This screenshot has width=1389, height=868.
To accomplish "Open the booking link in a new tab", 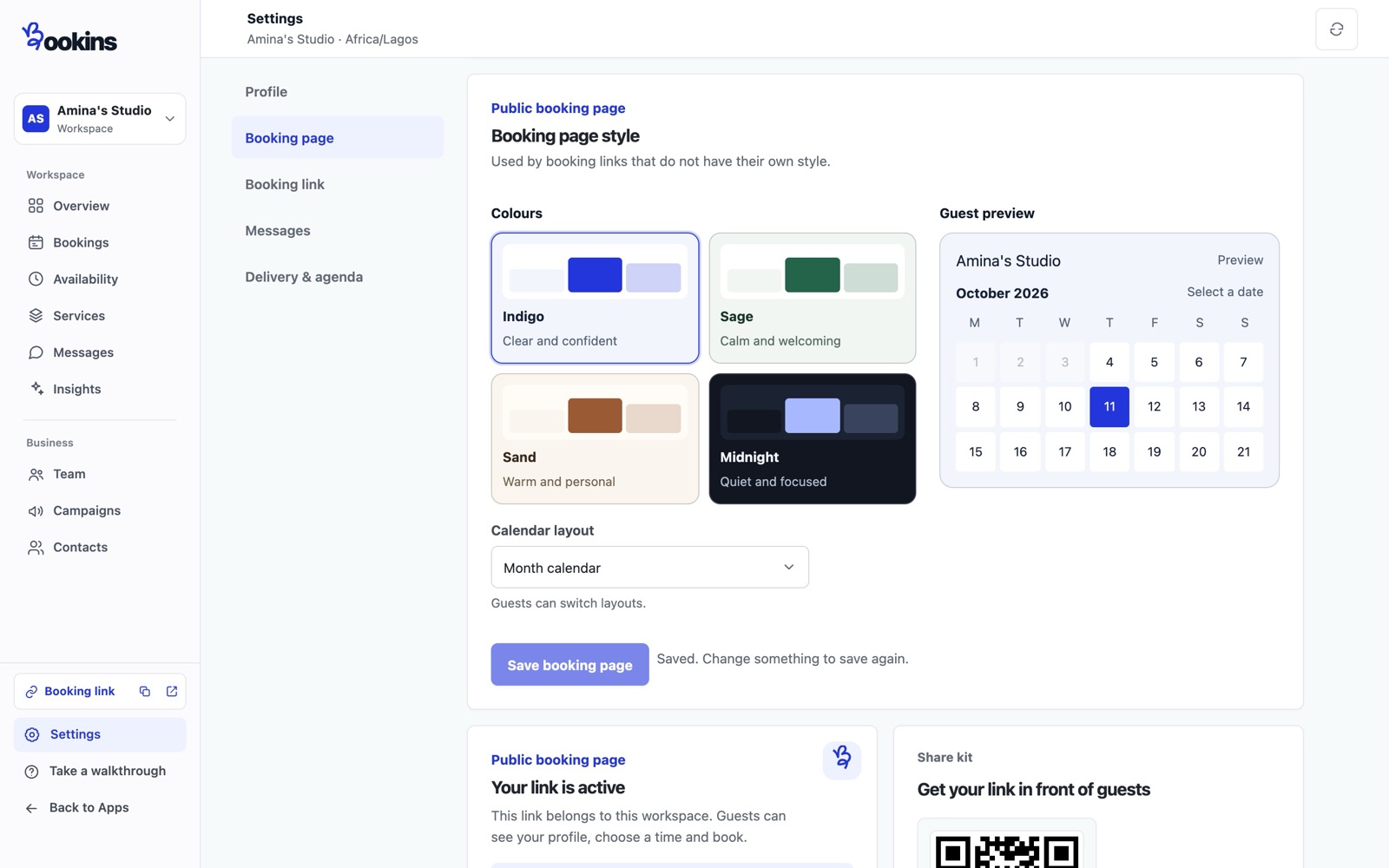I will pos(172,691).
